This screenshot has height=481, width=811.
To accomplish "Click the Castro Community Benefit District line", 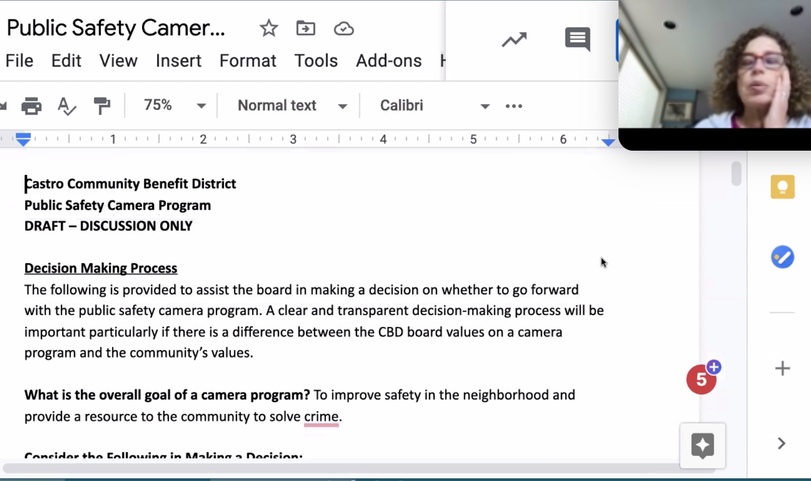I will pos(130,184).
